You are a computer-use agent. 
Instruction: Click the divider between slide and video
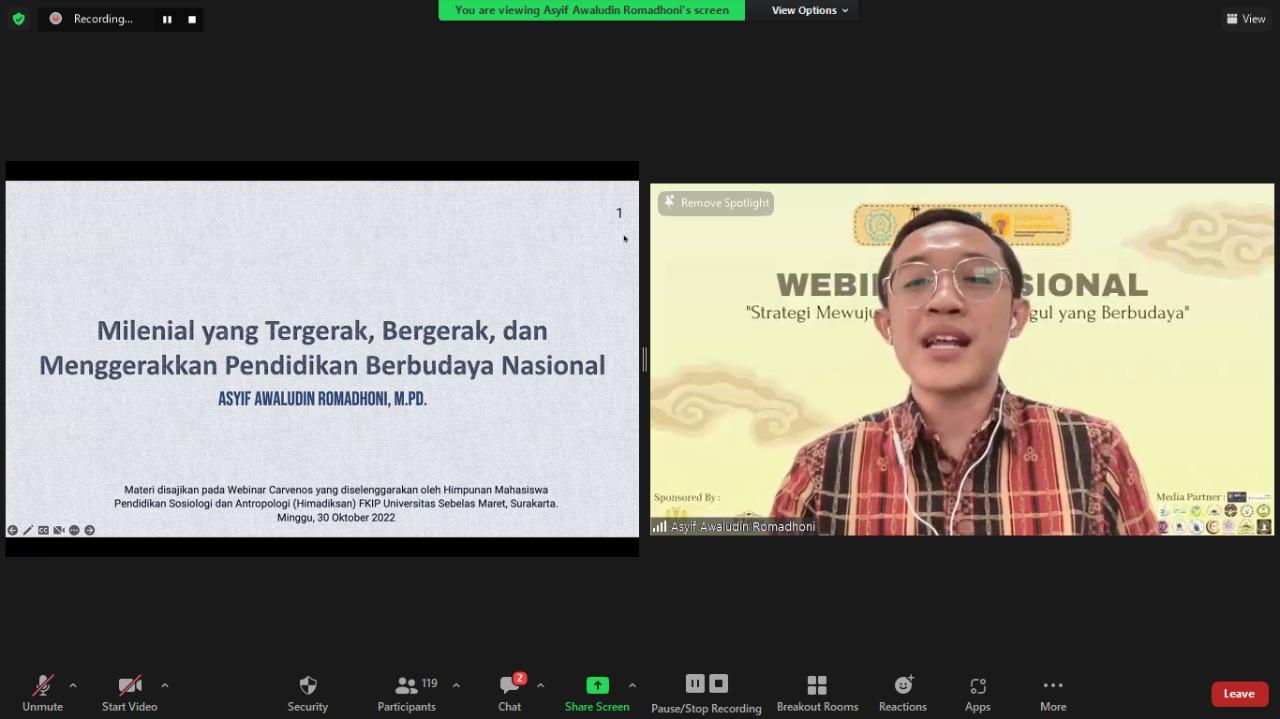(x=644, y=359)
